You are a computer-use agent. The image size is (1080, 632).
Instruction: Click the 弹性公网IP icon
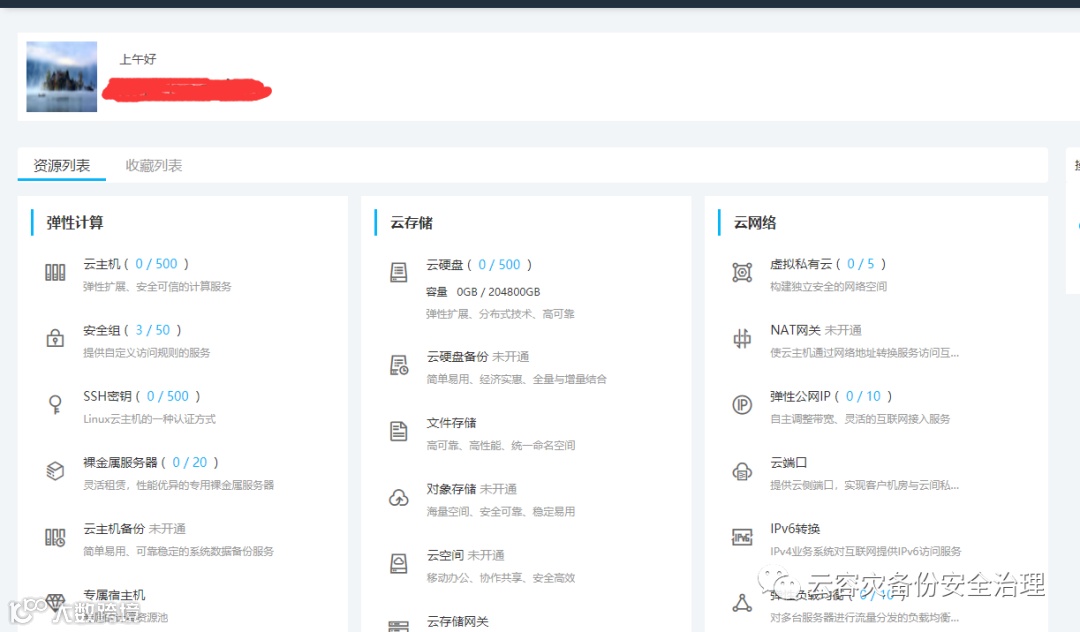click(742, 405)
